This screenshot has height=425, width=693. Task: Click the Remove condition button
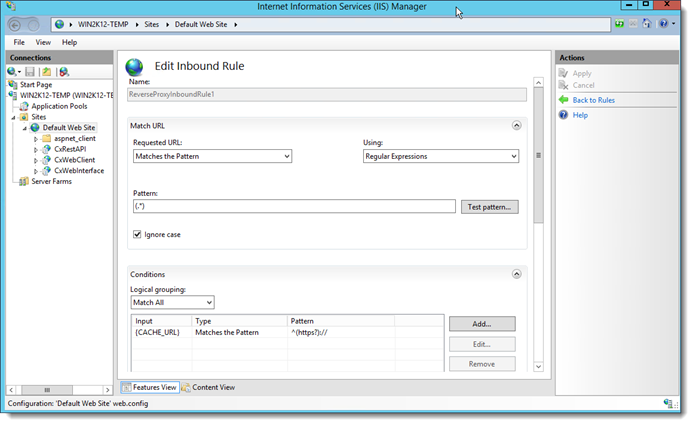point(482,364)
